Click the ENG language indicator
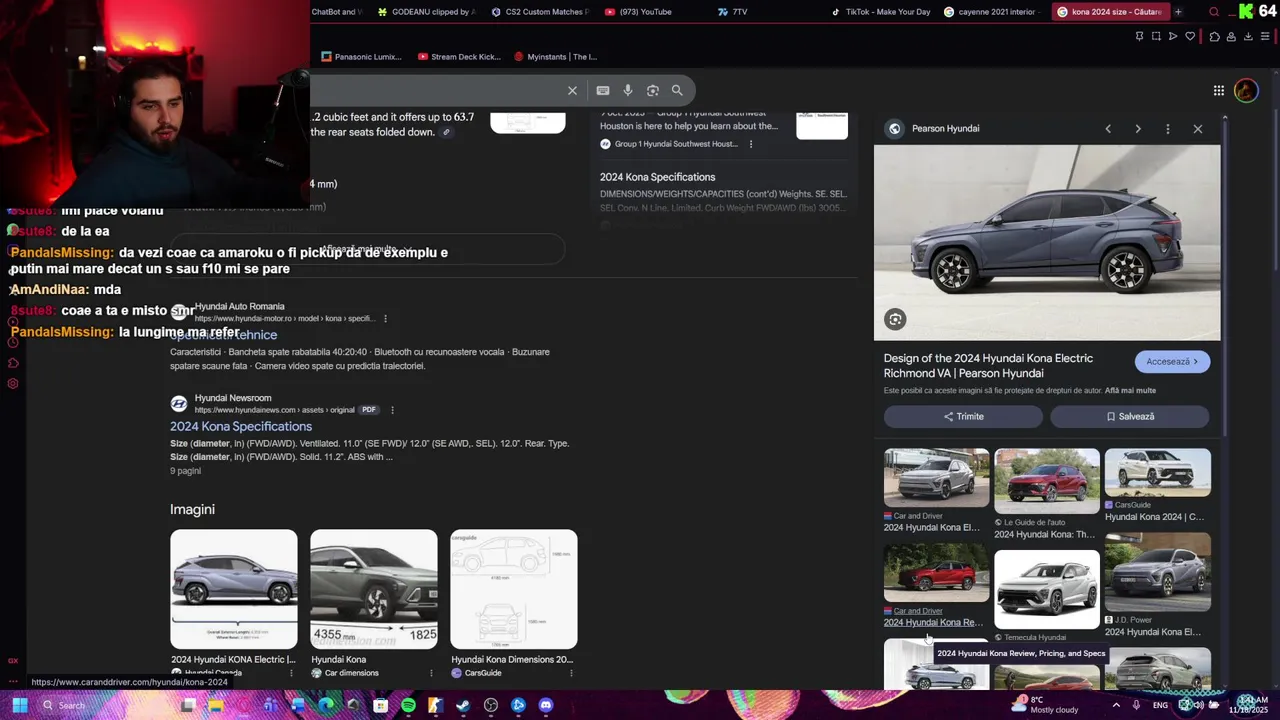The width and height of the screenshot is (1280, 720). 1160,705
